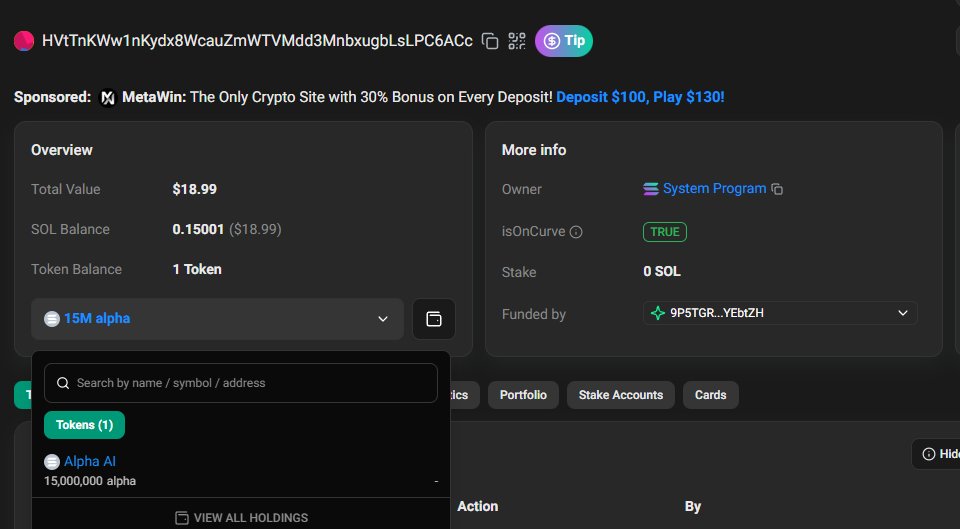Click the search magnifier icon
The width and height of the screenshot is (960, 529).
62,383
